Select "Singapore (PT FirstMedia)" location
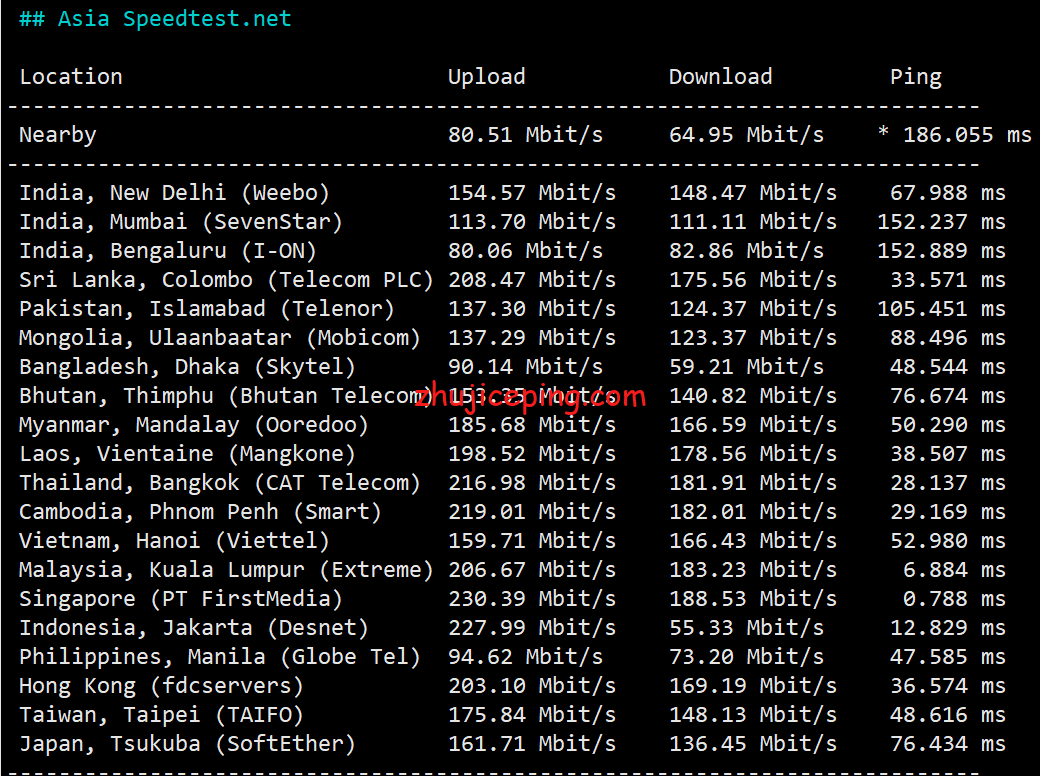Image resolution: width=1040 pixels, height=776 pixels. 180,600
